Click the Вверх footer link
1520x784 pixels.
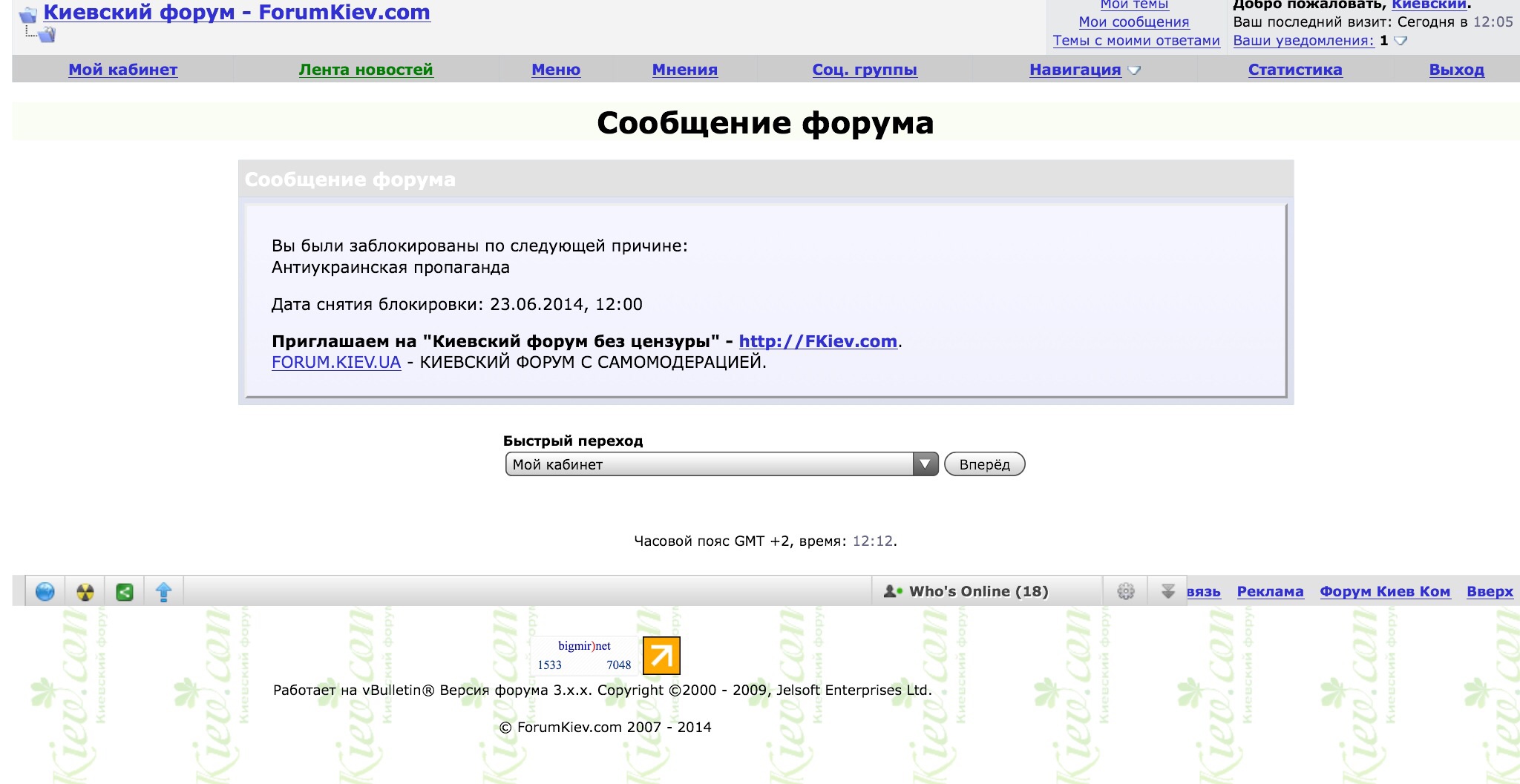(1490, 591)
